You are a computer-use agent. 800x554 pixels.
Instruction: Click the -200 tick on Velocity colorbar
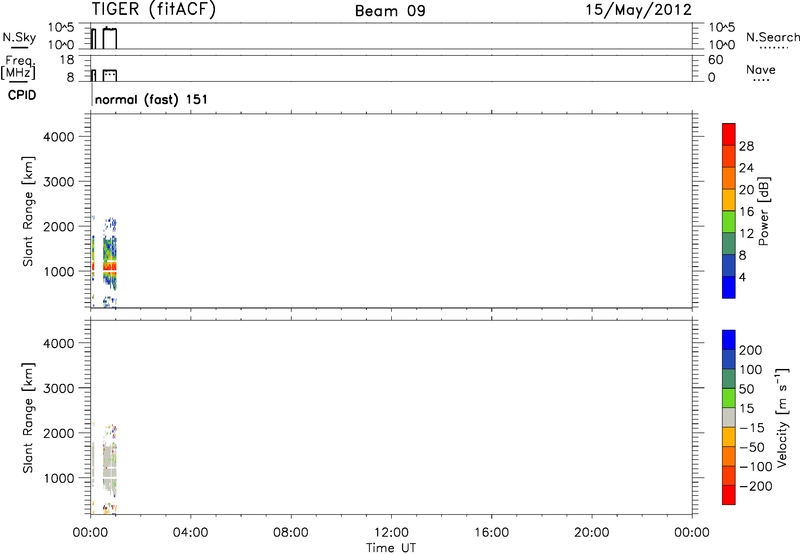coord(756,486)
